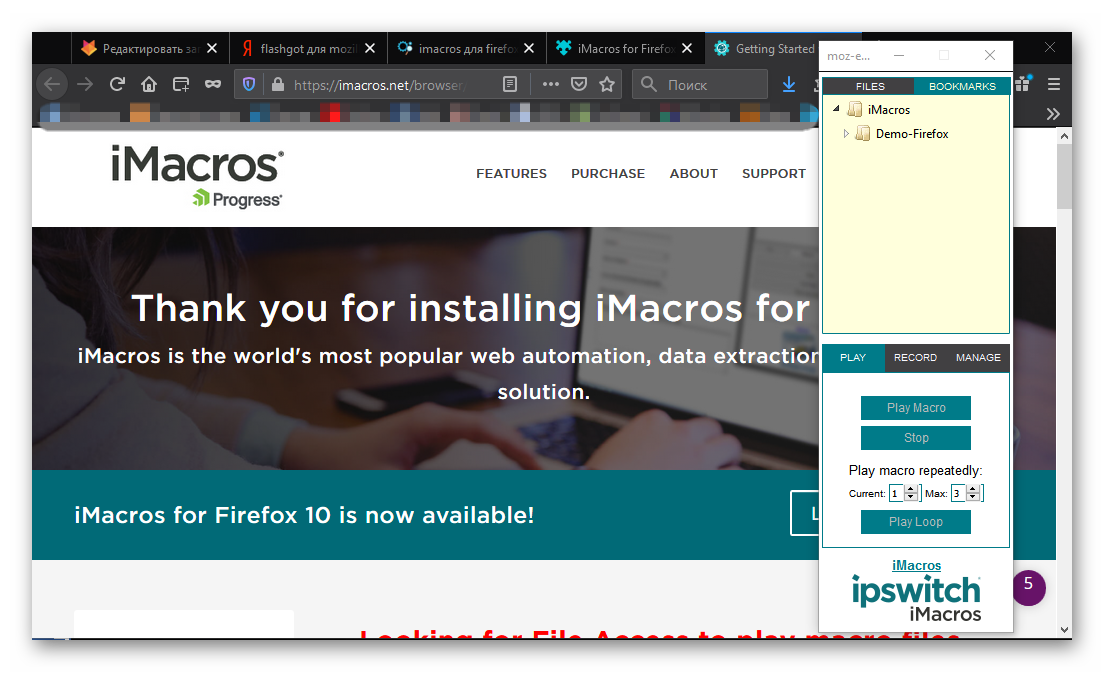Open the reader view icon in address bar
The height and width of the screenshot is (691, 1104).
point(510,85)
